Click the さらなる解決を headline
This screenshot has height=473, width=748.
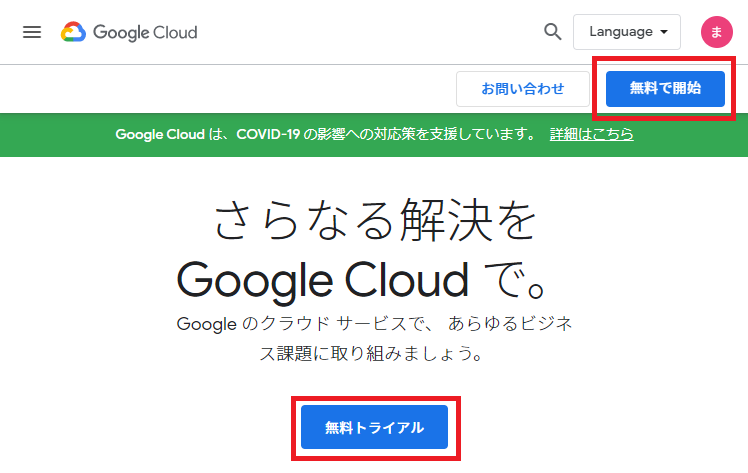(374, 220)
